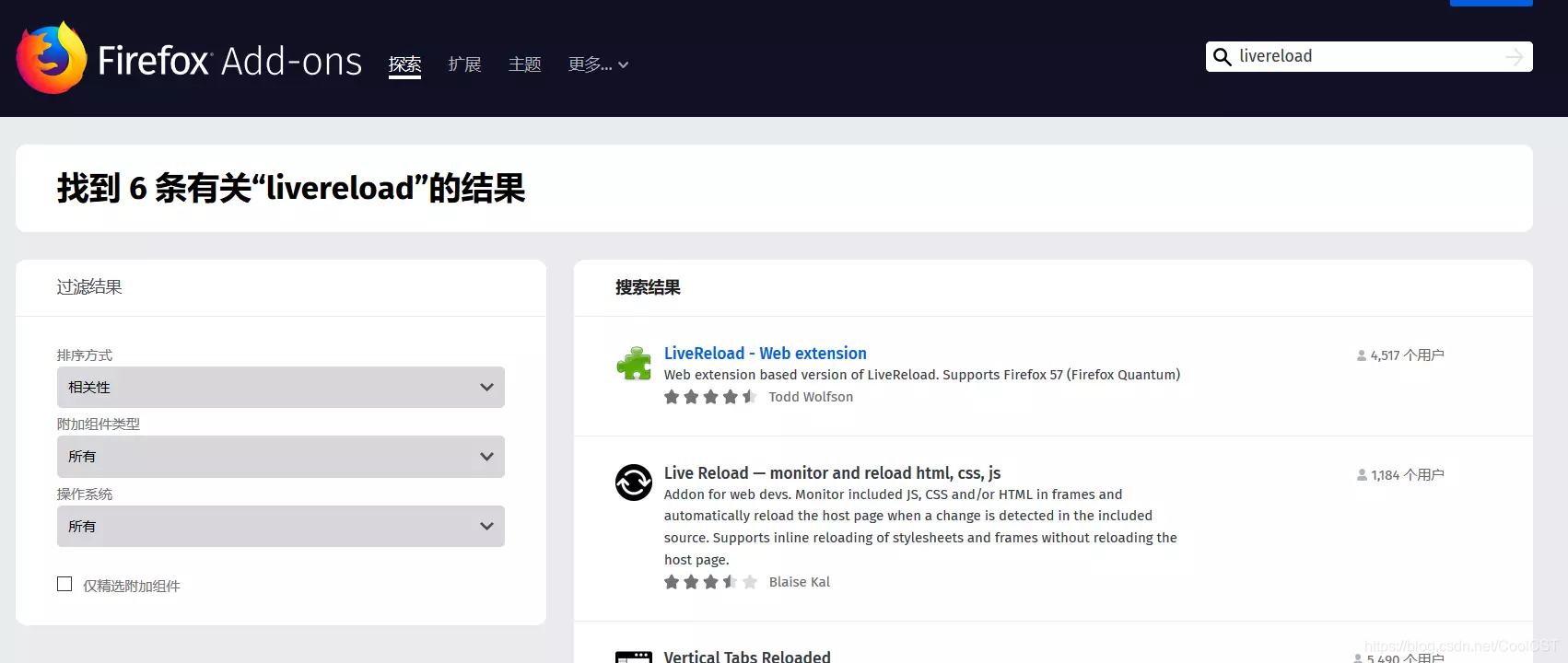Image resolution: width=1568 pixels, height=663 pixels.
Task: Toggle the 仅精选附加组件 checkbox
Action: [x=64, y=584]
